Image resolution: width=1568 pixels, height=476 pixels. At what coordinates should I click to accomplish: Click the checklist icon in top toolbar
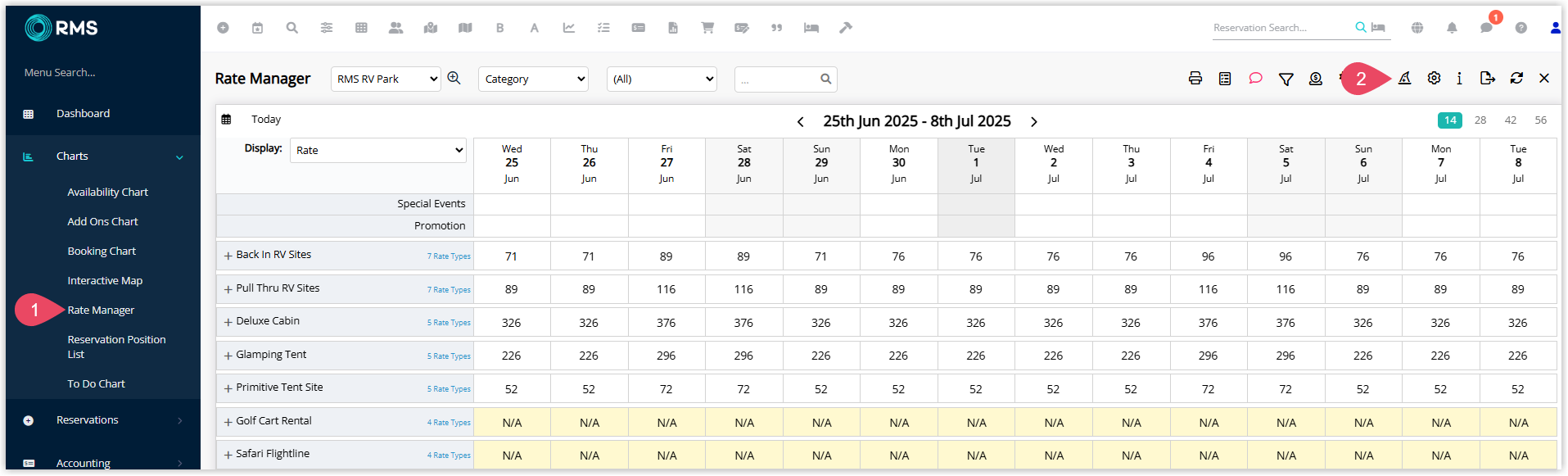click(x=603, y=28)
